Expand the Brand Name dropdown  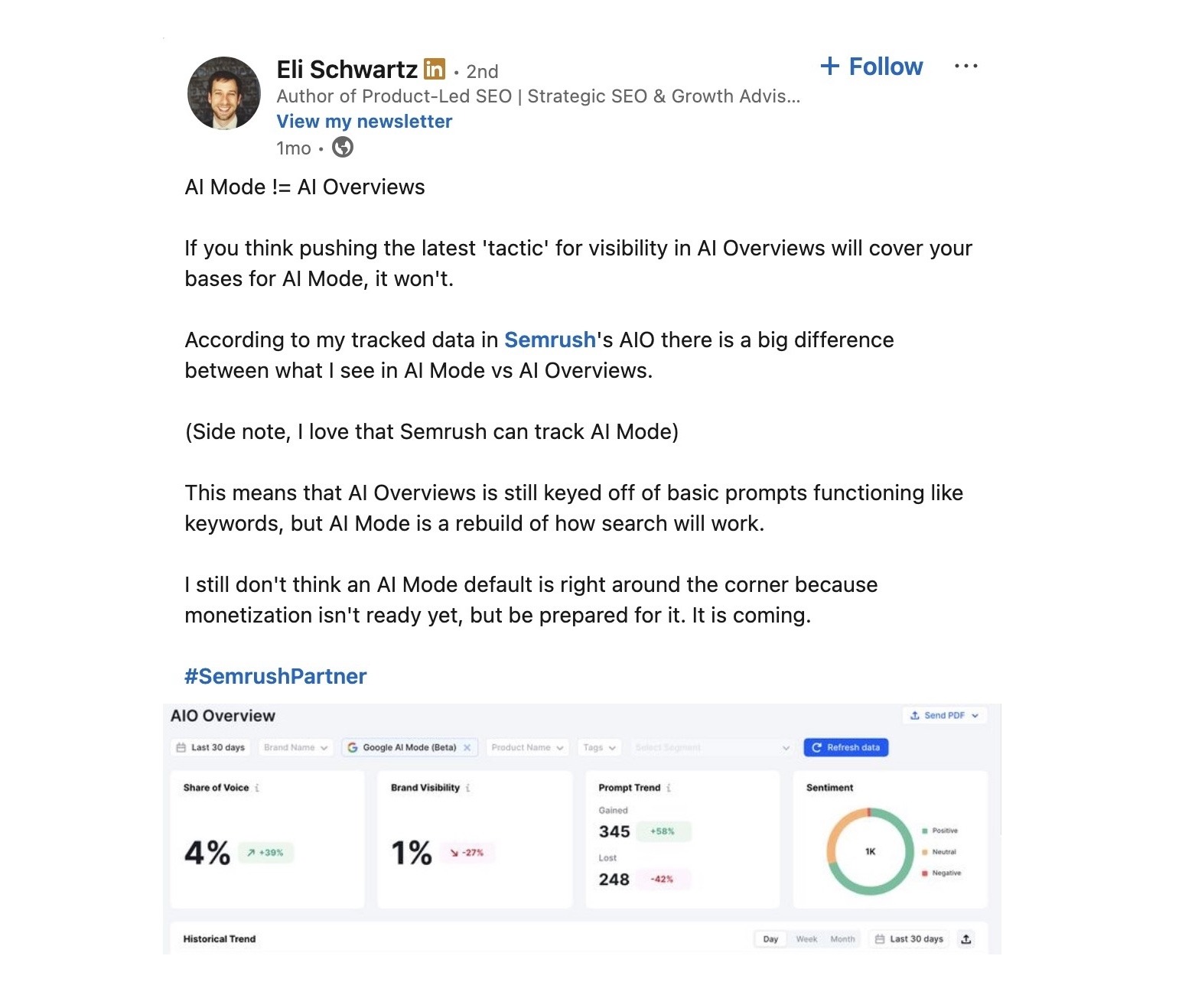(295, 747)
